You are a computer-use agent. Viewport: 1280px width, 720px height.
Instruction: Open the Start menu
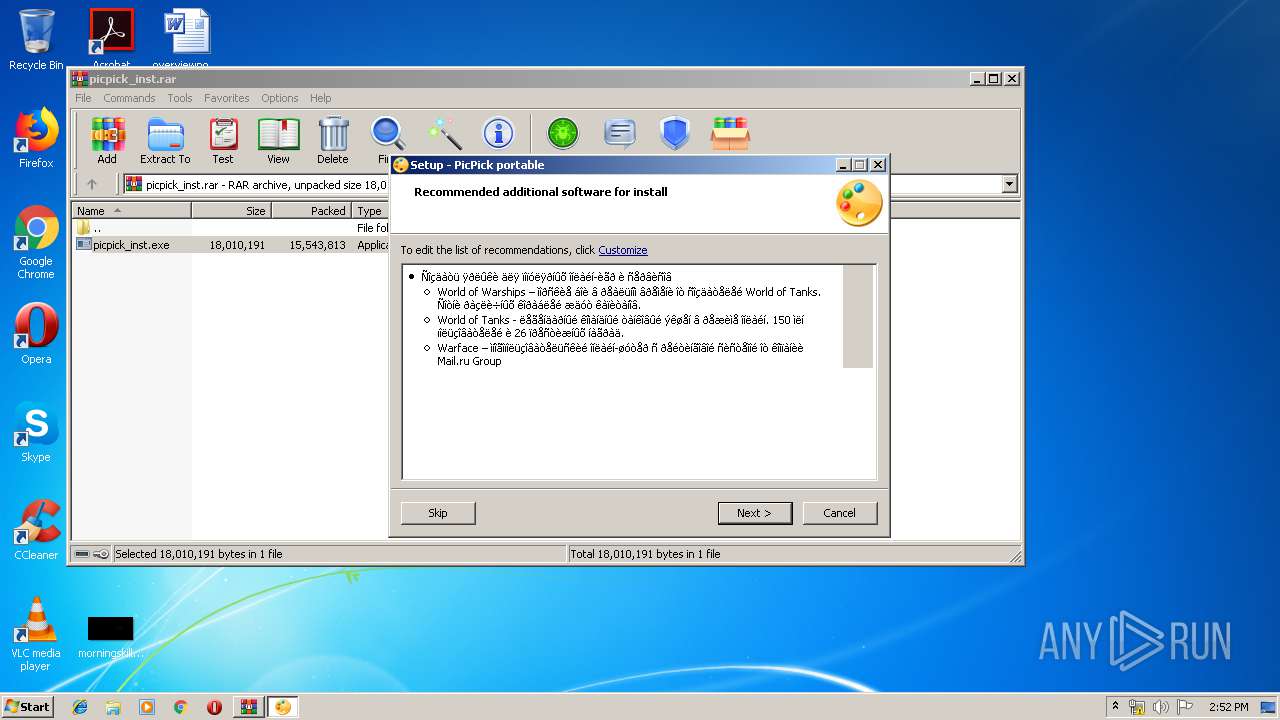point(28,707)
